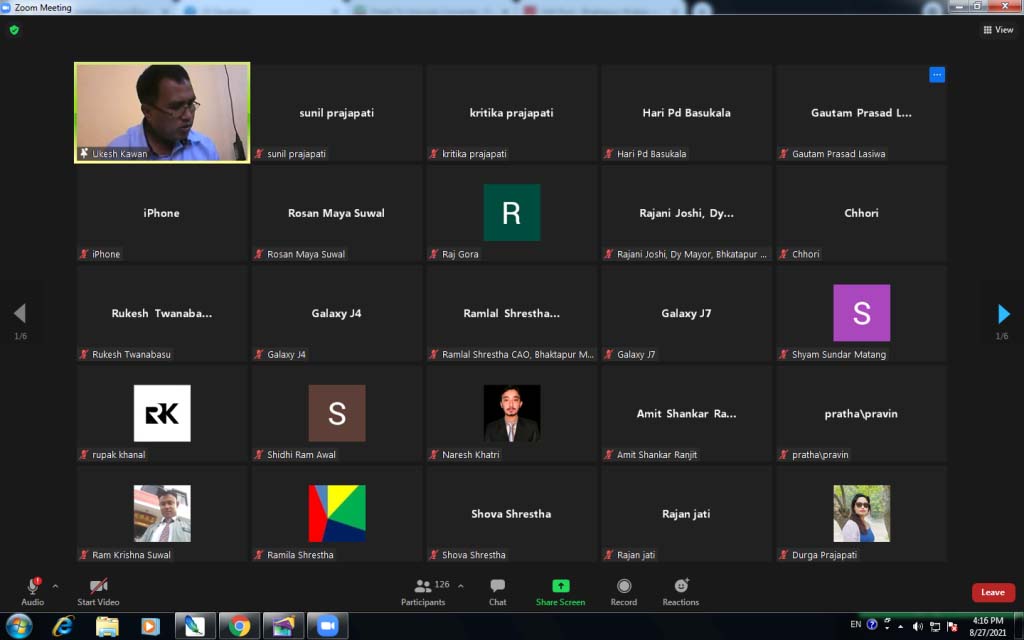The image size is (1024, 640).
Task: Click the Windows Start button
Action: click(x=18, y=626)
